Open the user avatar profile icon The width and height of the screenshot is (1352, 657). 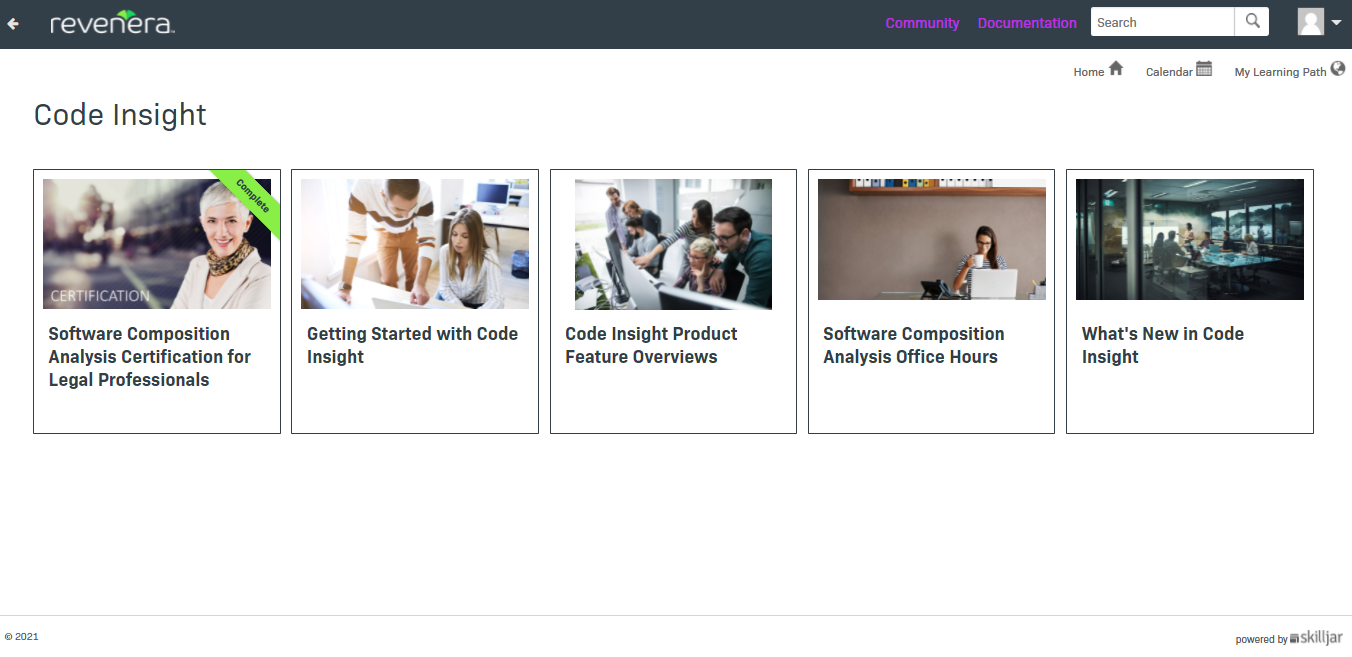pos(1311,22)
